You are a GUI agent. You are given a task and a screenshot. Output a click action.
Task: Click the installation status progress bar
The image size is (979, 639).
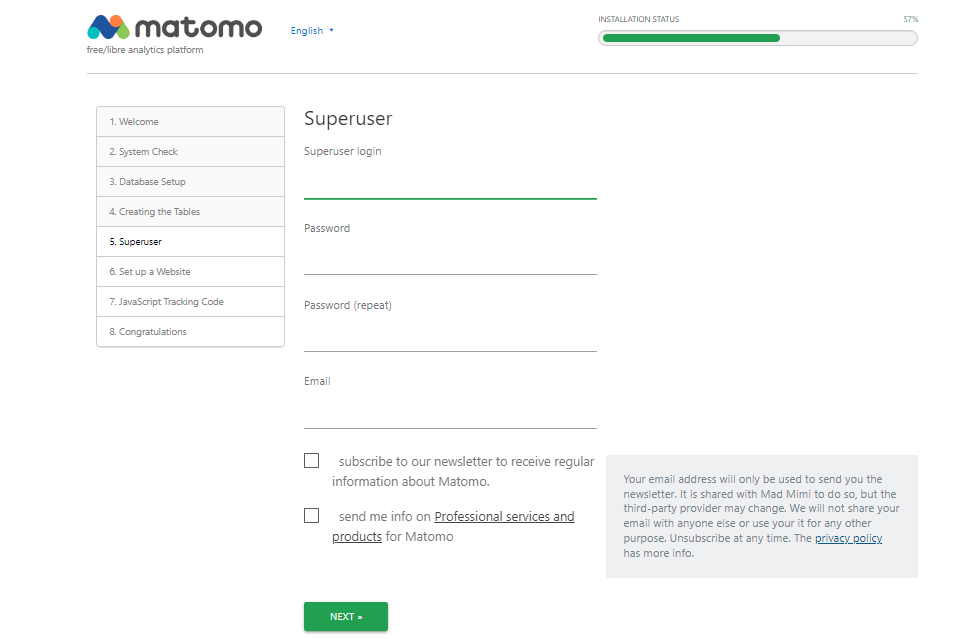757,38
